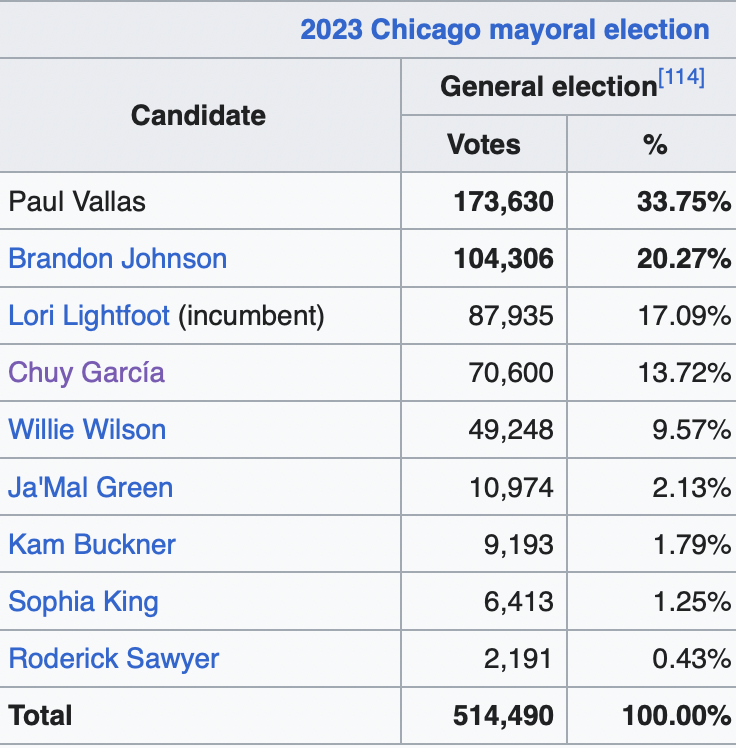736x748 pixels.
Task: Click the Total row label
Action: tap(40, 715)
